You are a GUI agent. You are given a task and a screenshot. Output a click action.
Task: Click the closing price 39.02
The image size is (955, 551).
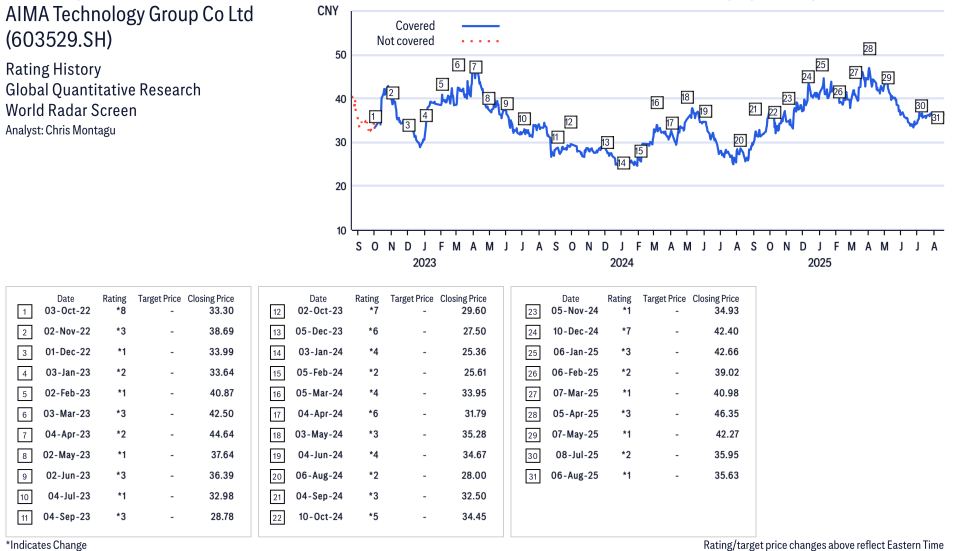click(727, 372)
